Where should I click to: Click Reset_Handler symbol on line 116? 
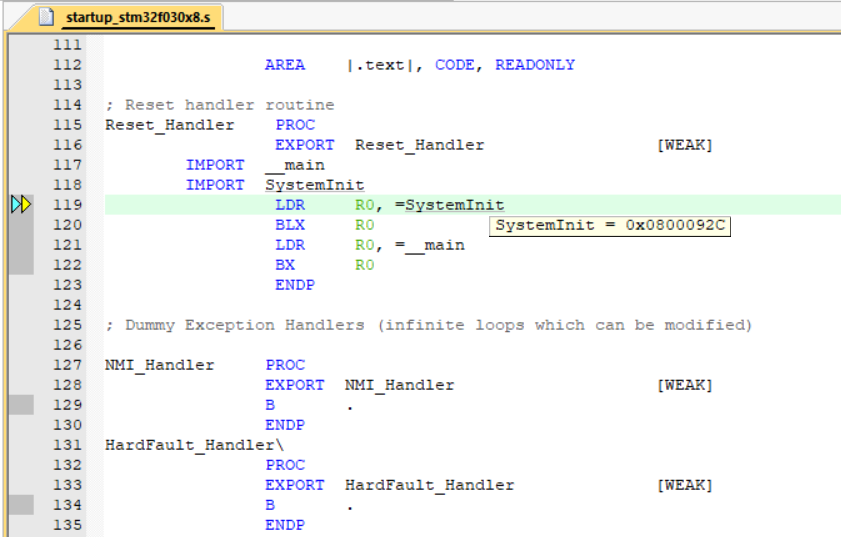click(419, 145)
